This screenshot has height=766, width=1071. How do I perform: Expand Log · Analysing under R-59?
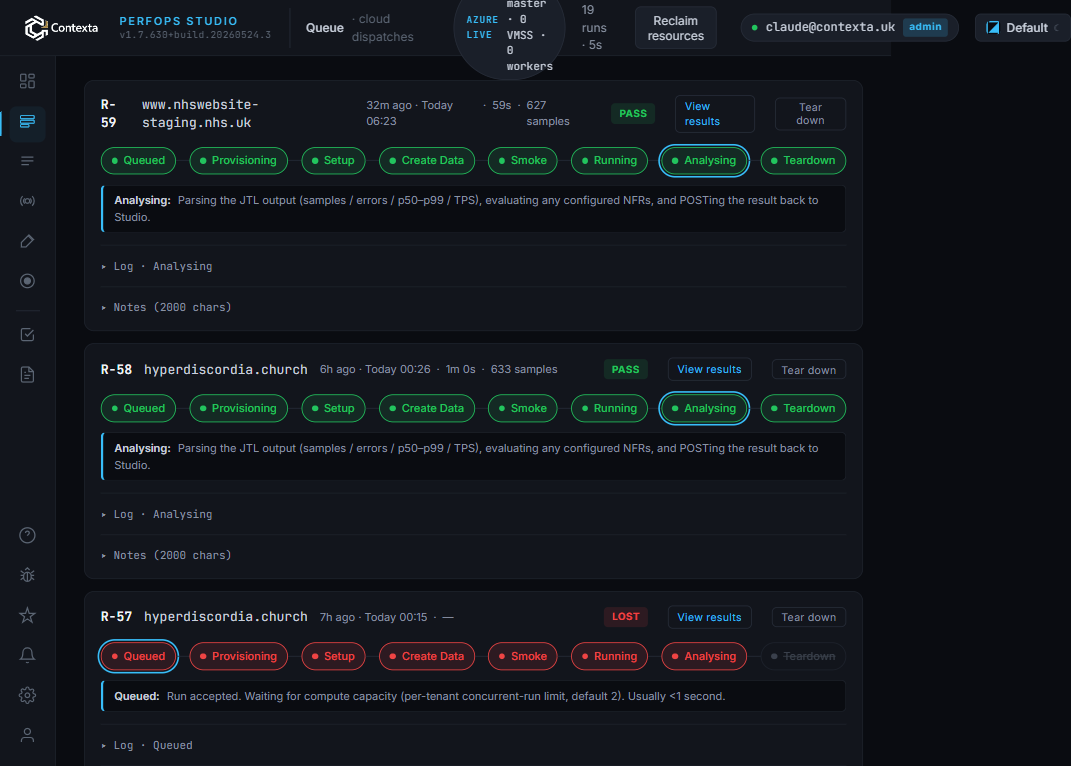point(156,266)
